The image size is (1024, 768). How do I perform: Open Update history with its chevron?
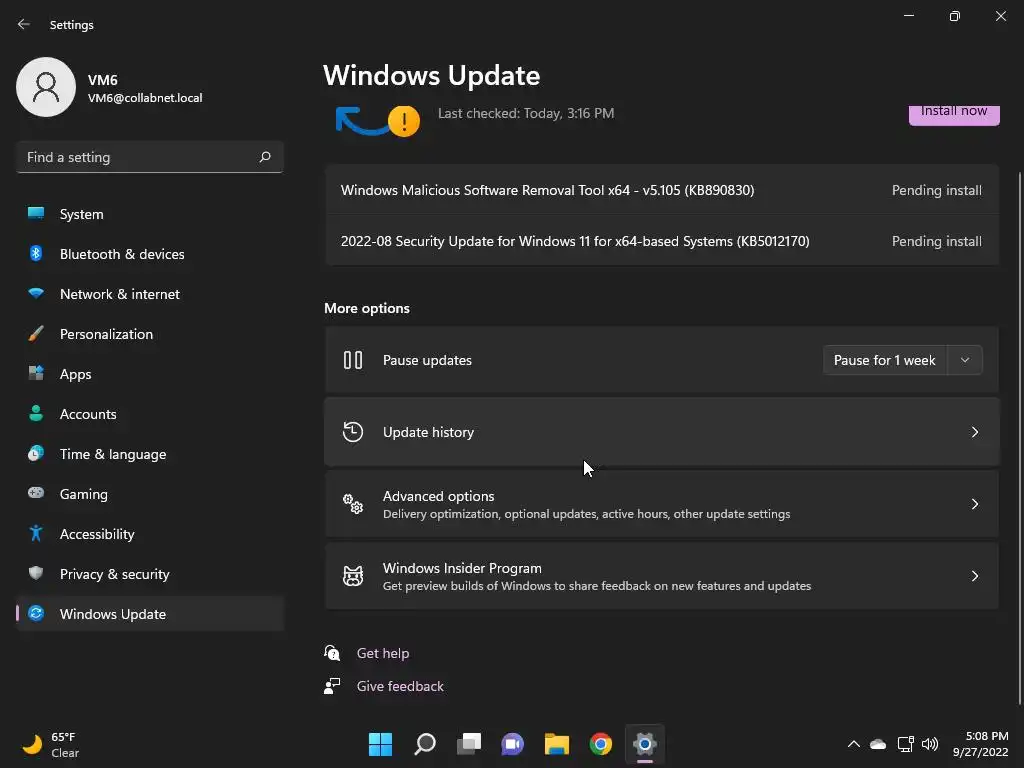pyautogui.click(x=974, y=432)
